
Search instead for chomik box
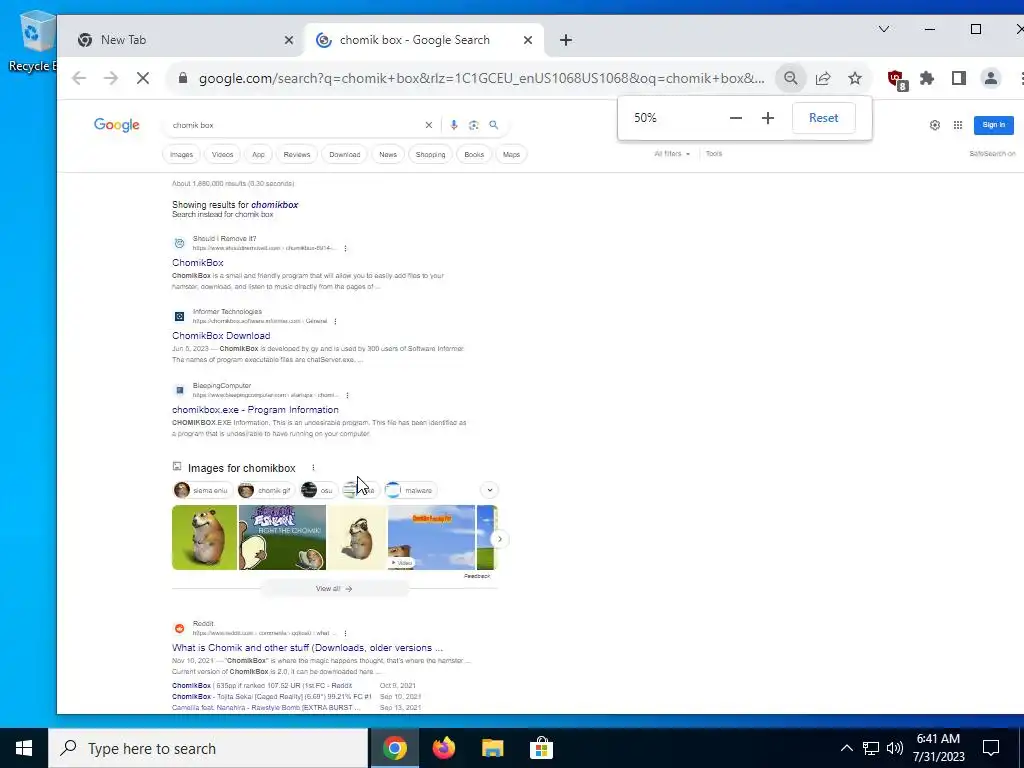pos(223,215)
